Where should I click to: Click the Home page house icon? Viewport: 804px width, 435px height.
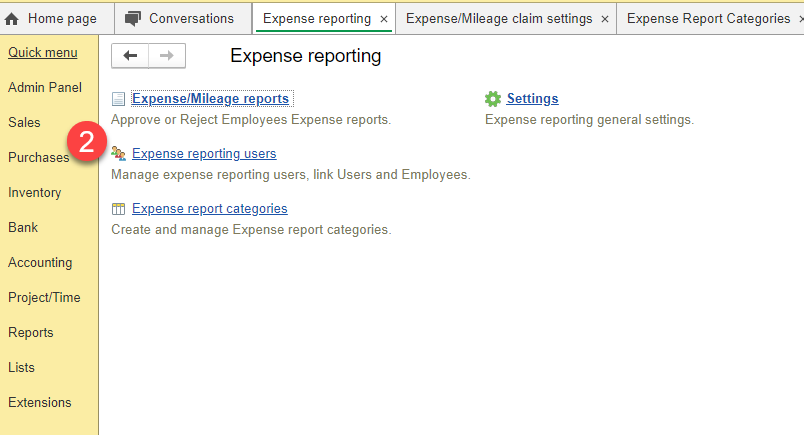11,19
